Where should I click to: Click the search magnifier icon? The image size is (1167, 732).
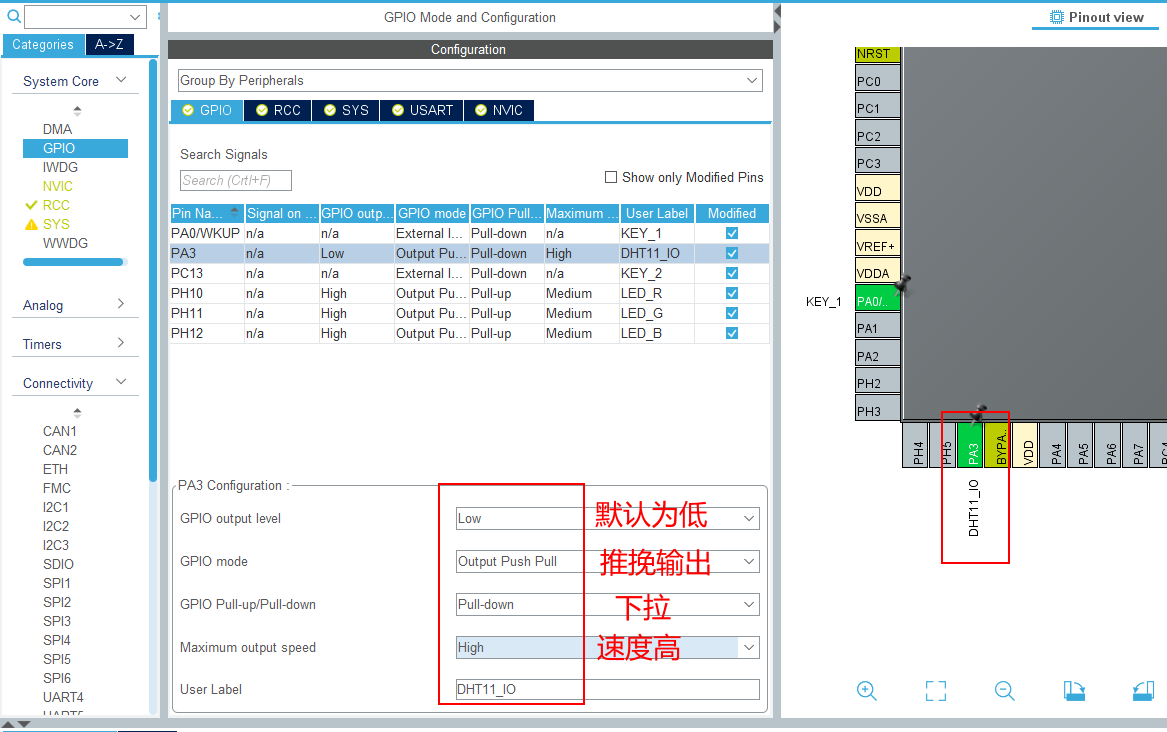coord(13,16)
